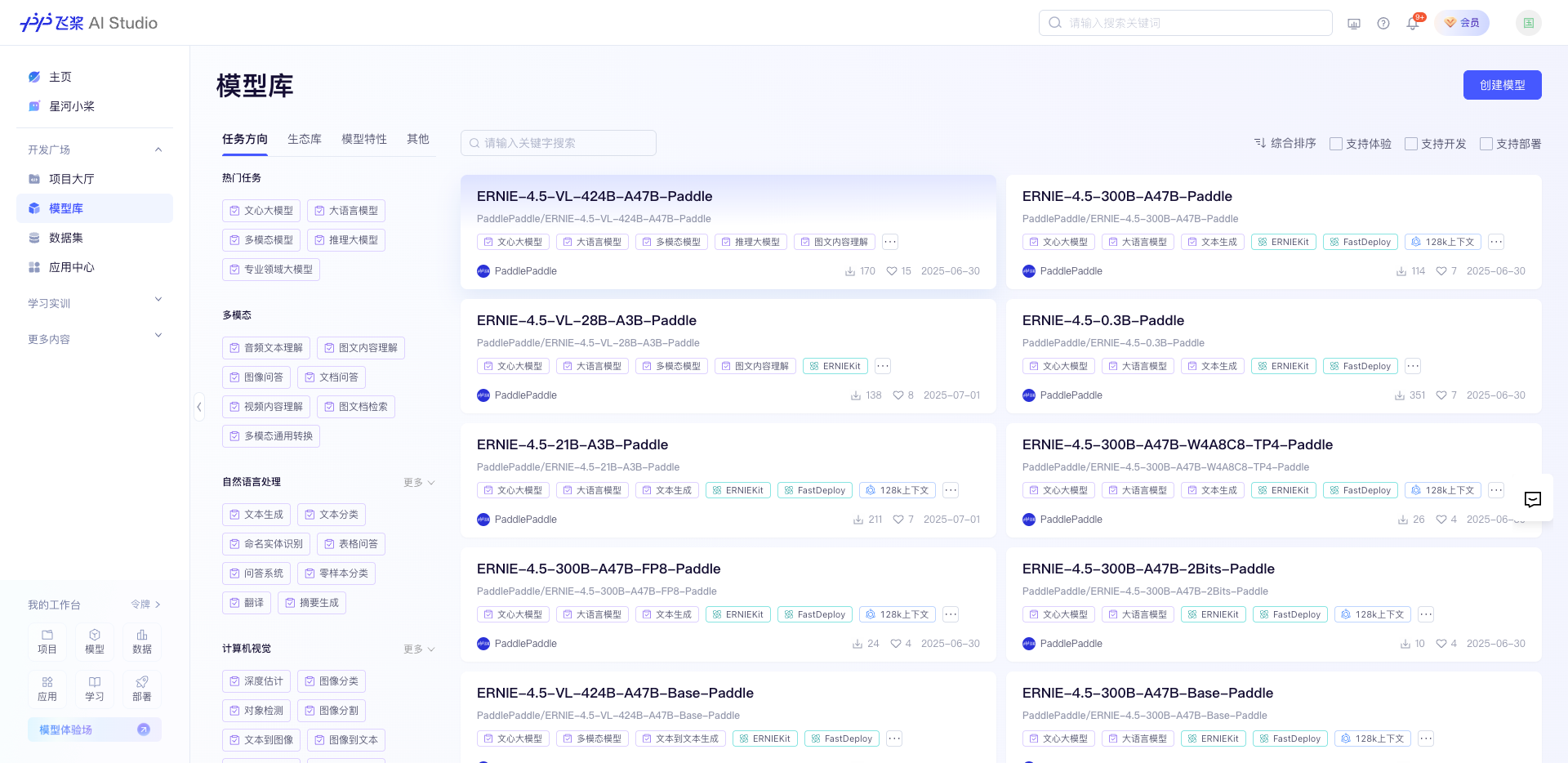Expand 更多 in 计算机视觉 section
1568x763 pixels.
click(x=419, y=649)
